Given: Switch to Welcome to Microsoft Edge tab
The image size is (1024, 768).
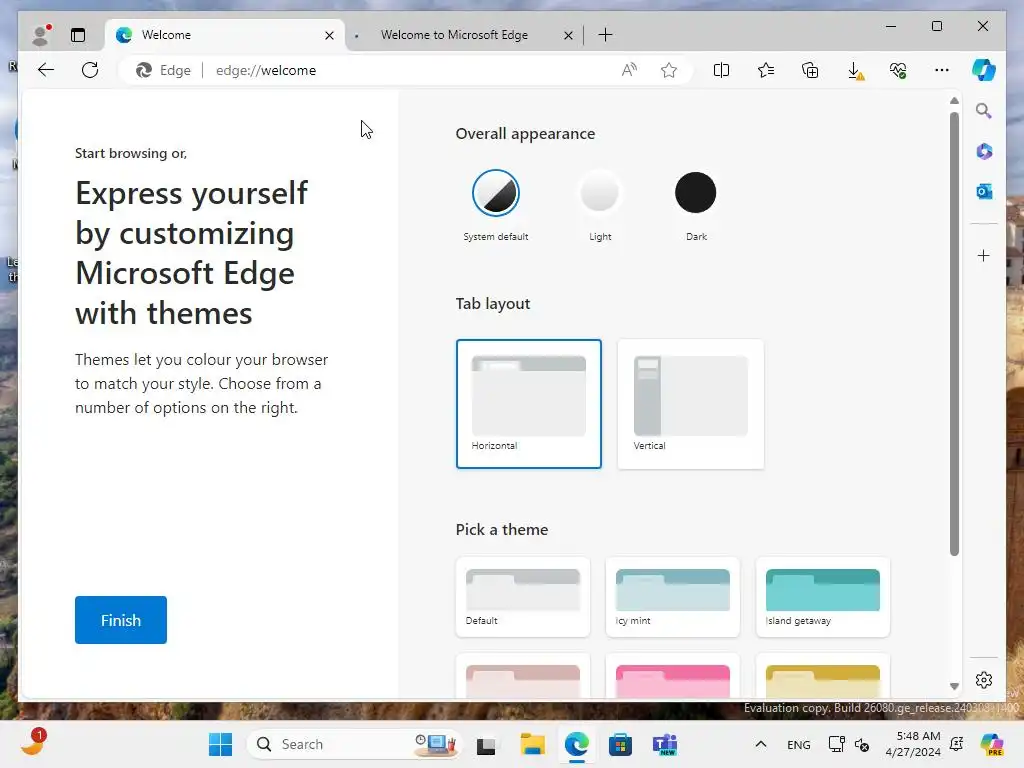Looking at the screenshot, I should click(x=455, y=35).
